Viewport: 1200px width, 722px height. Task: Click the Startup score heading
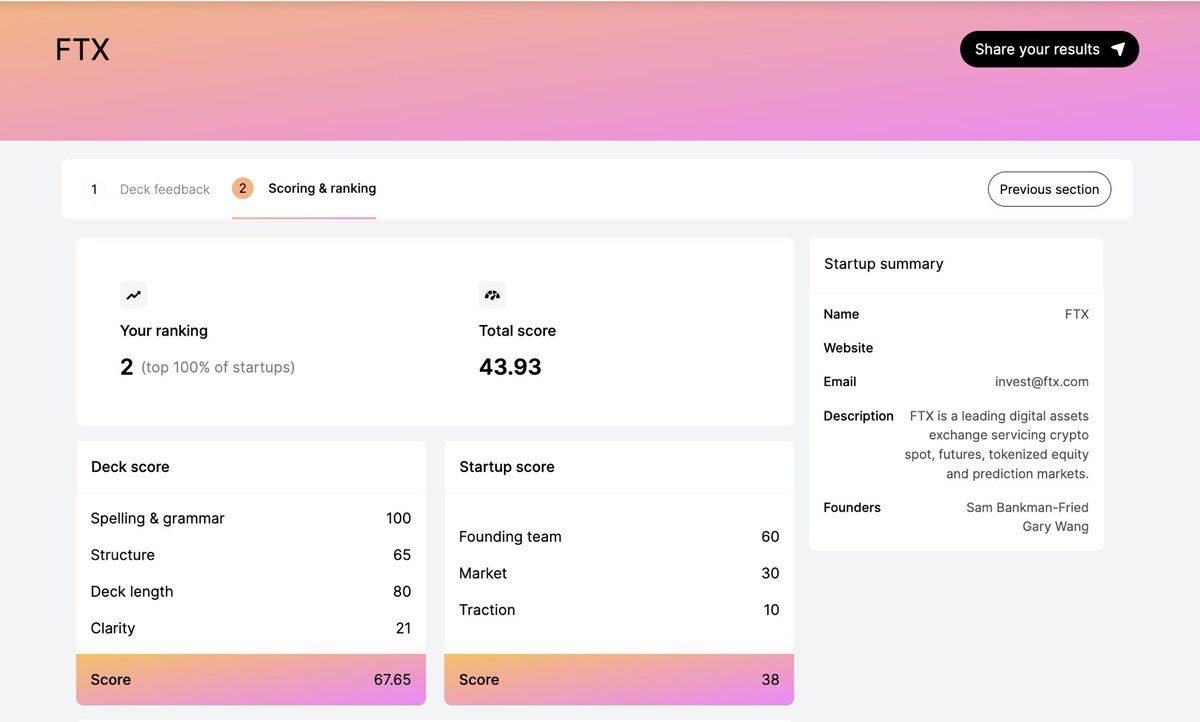pyautogui.click(x=507, y=467)
